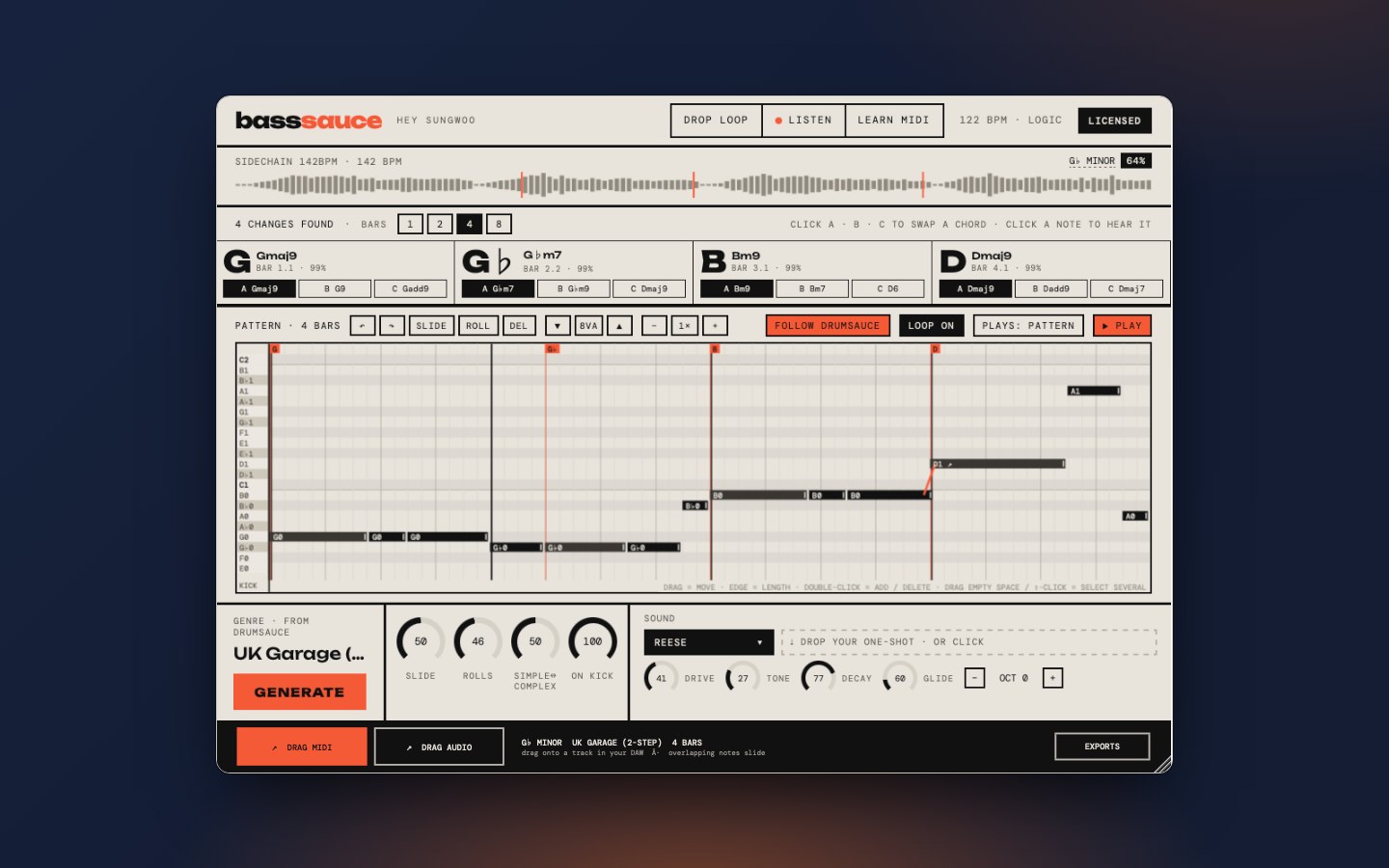Start playback with the Play button
Image resolution: width=1389 pixels, height=868 pixels.
[1122, 326]
